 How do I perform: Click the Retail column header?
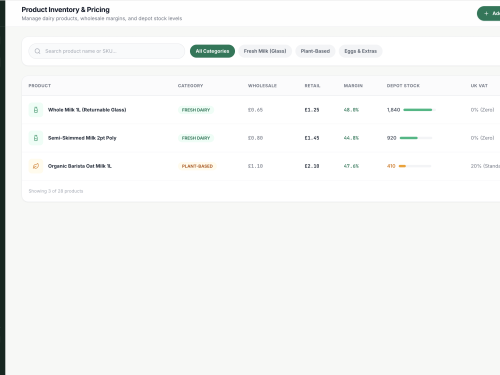click(x=312, y=86)
